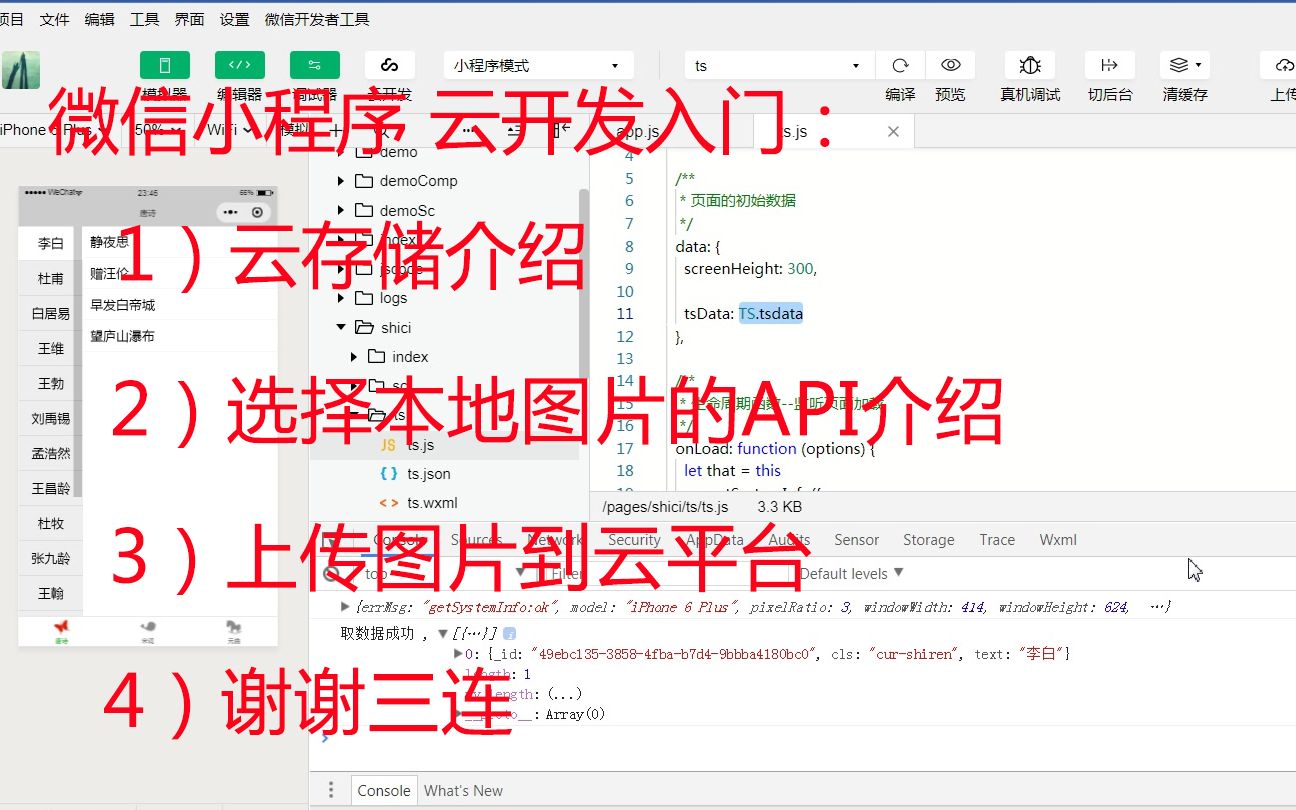Open the iPhone 6 Plus device dropdown
The height and width of the screenshot is (810, 1296).
pos(55,130)
